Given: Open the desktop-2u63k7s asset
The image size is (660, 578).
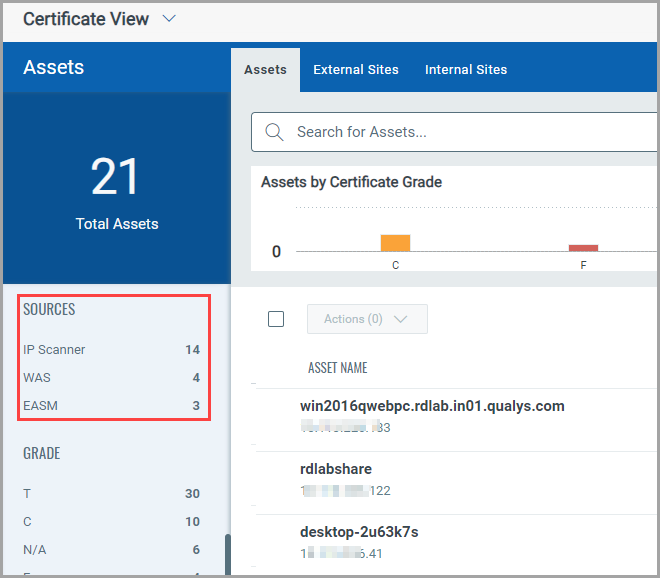Looking at the screenshot, I should point(359,532).
